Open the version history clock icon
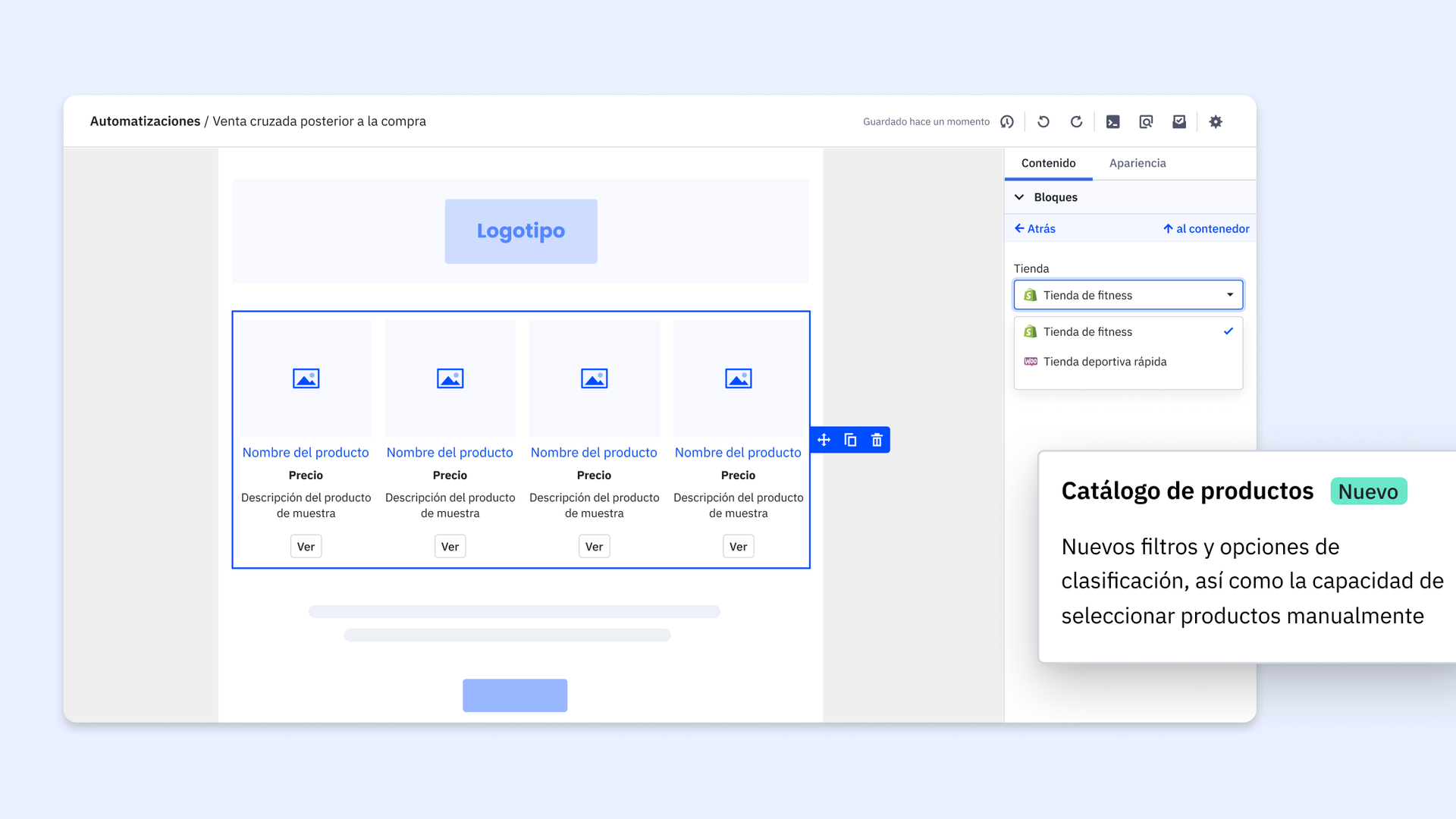Viewport: 1456px width, 819px height. 1007,121
